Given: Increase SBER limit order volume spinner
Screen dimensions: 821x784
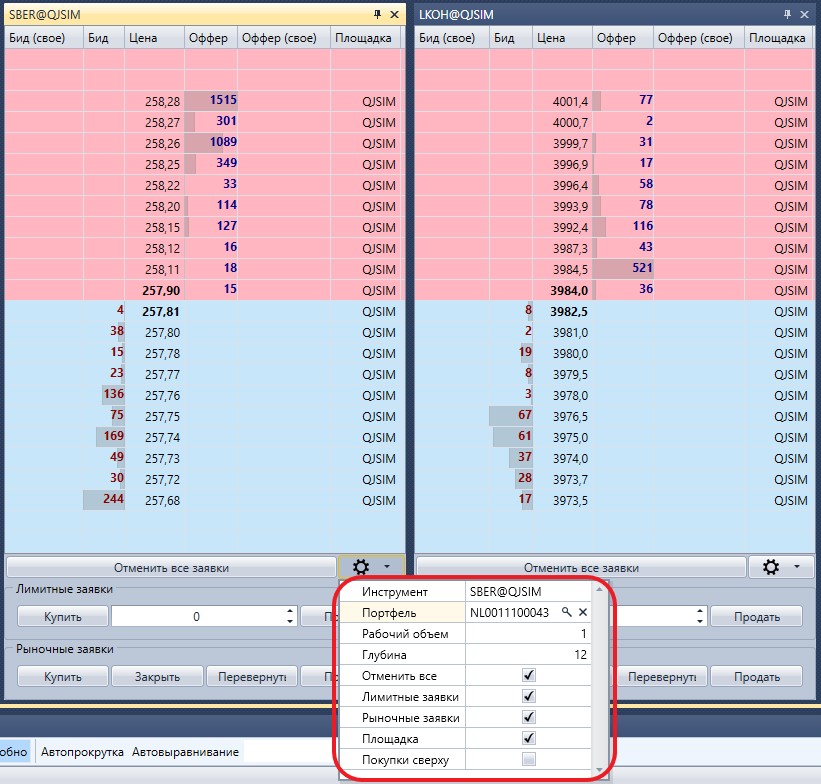Looking at the screenshot, I should click(290, 611).
